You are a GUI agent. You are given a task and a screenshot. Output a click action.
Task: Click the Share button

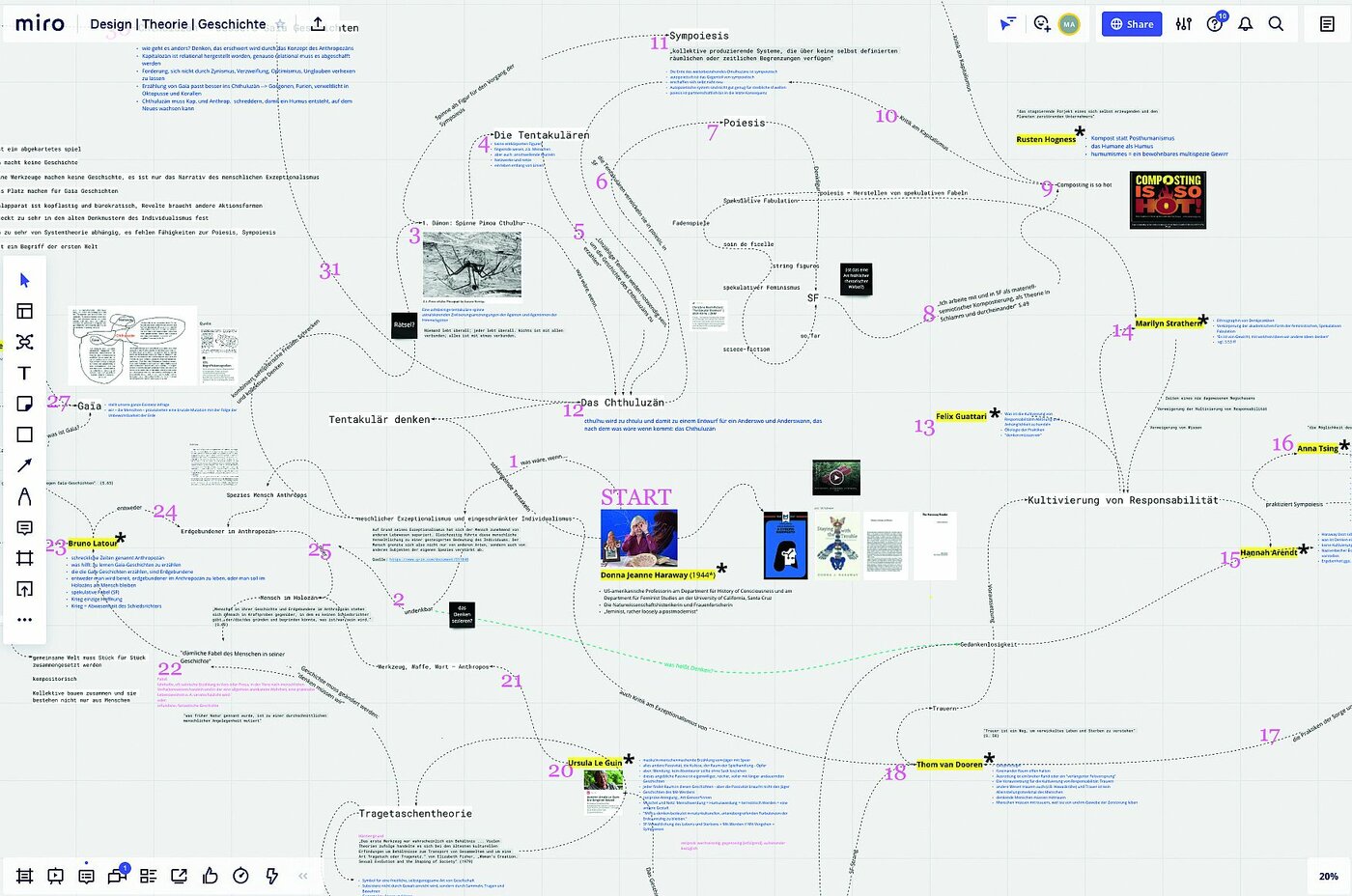coord(1132,24)
